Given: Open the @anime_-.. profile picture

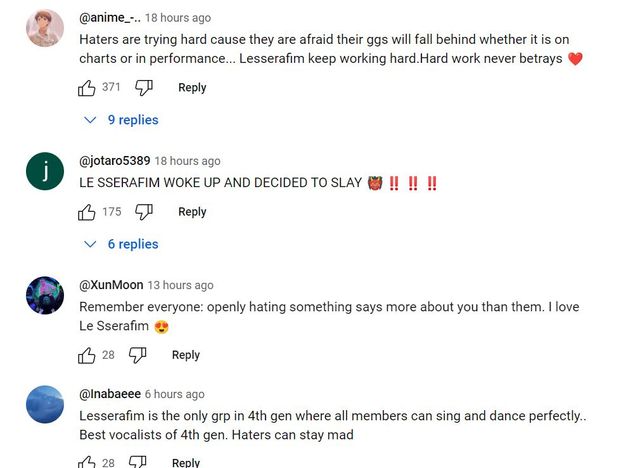Looking at the screenshot, I should click(x=45, y=28).
